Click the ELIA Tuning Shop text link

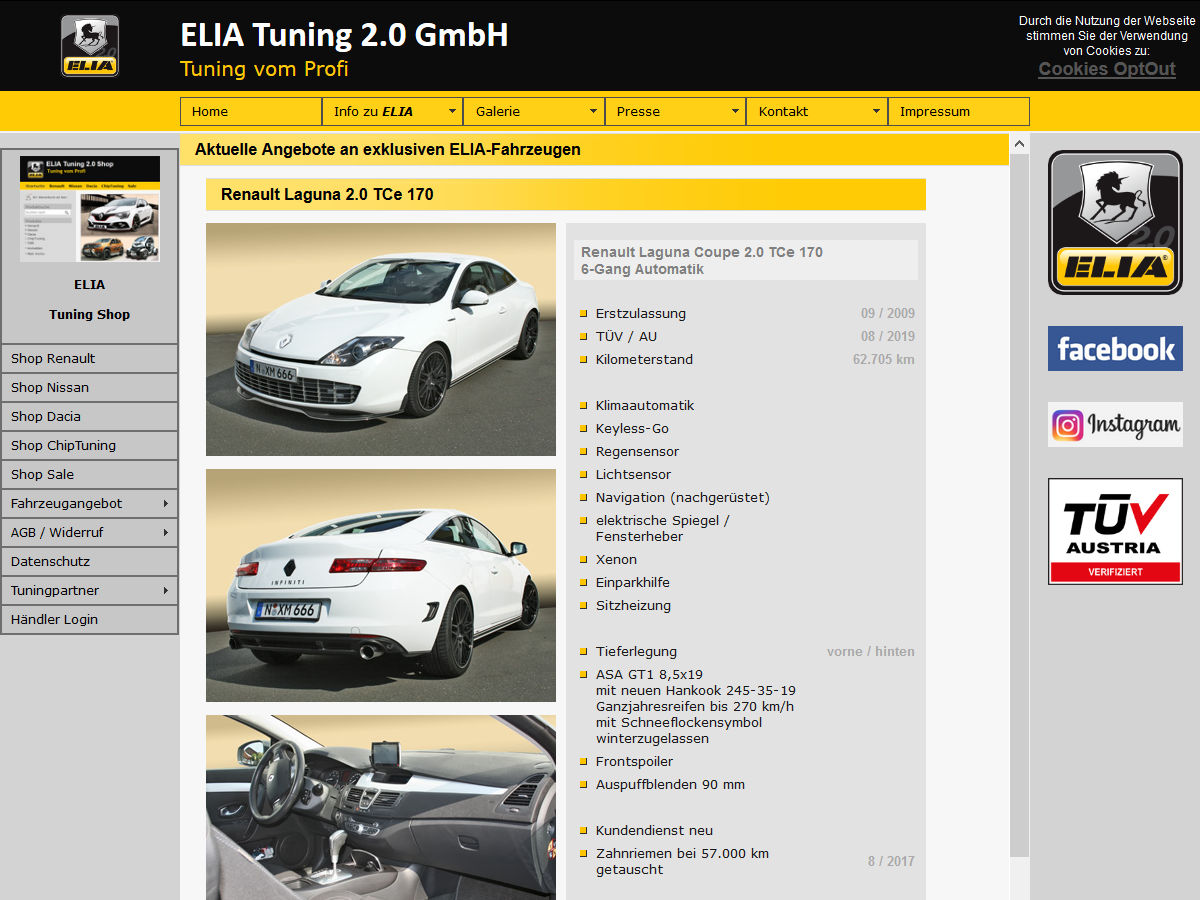tap(89, 299)
